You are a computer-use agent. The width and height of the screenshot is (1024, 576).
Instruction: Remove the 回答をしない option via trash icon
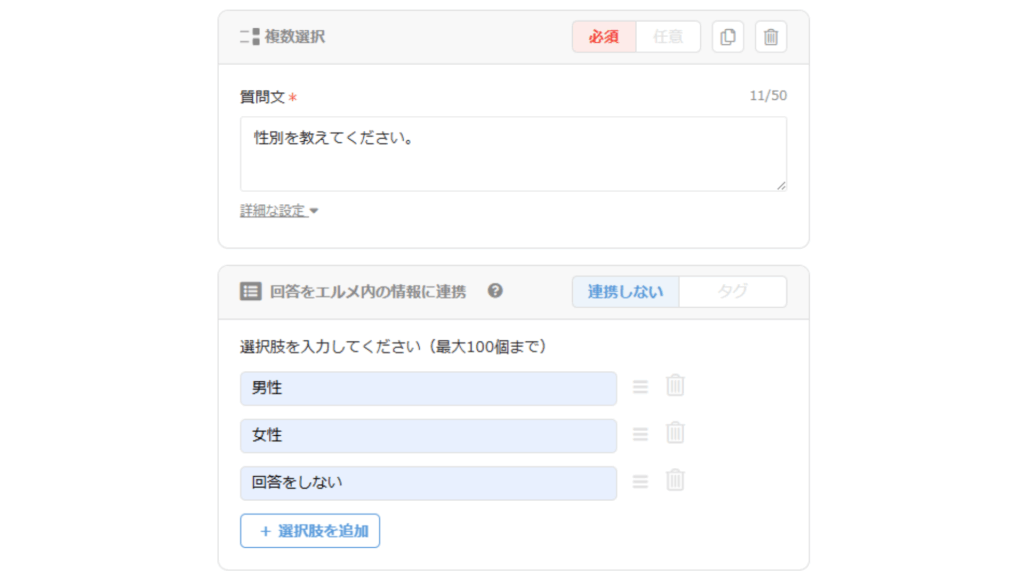tap(676, 480)
